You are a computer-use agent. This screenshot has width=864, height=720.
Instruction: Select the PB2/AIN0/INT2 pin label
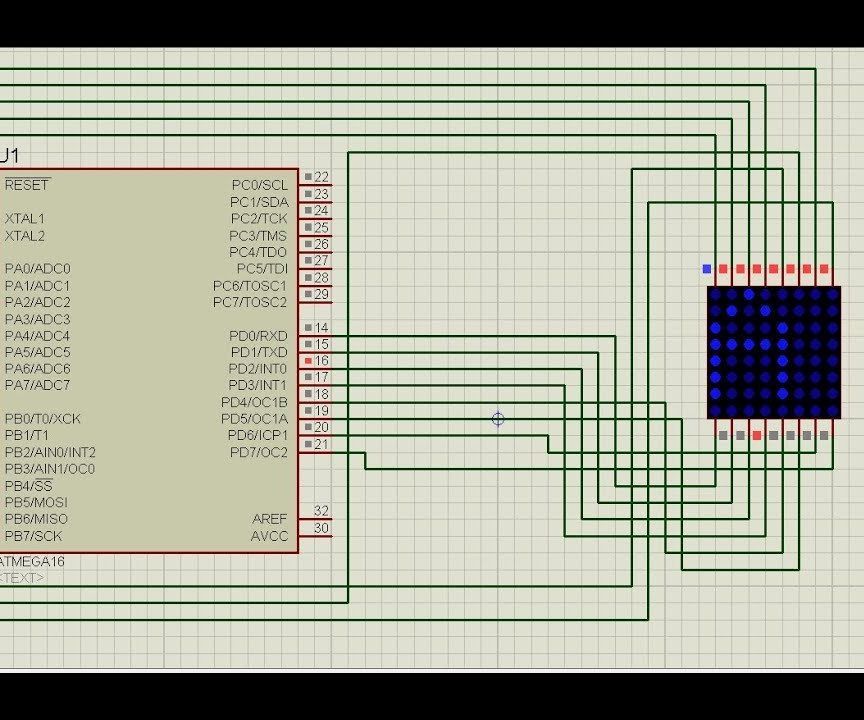[x=50, y=452]
